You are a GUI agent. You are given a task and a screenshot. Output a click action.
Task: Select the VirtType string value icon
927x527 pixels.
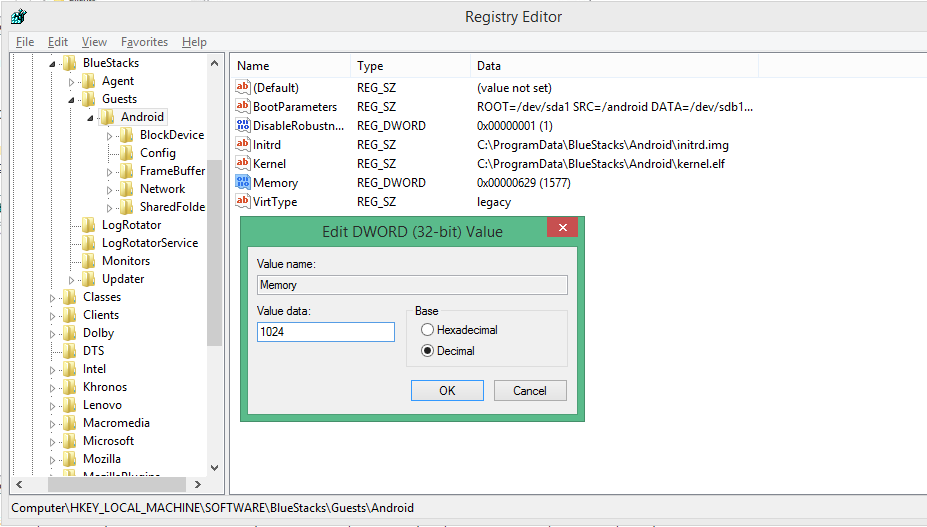click(242, 201)
